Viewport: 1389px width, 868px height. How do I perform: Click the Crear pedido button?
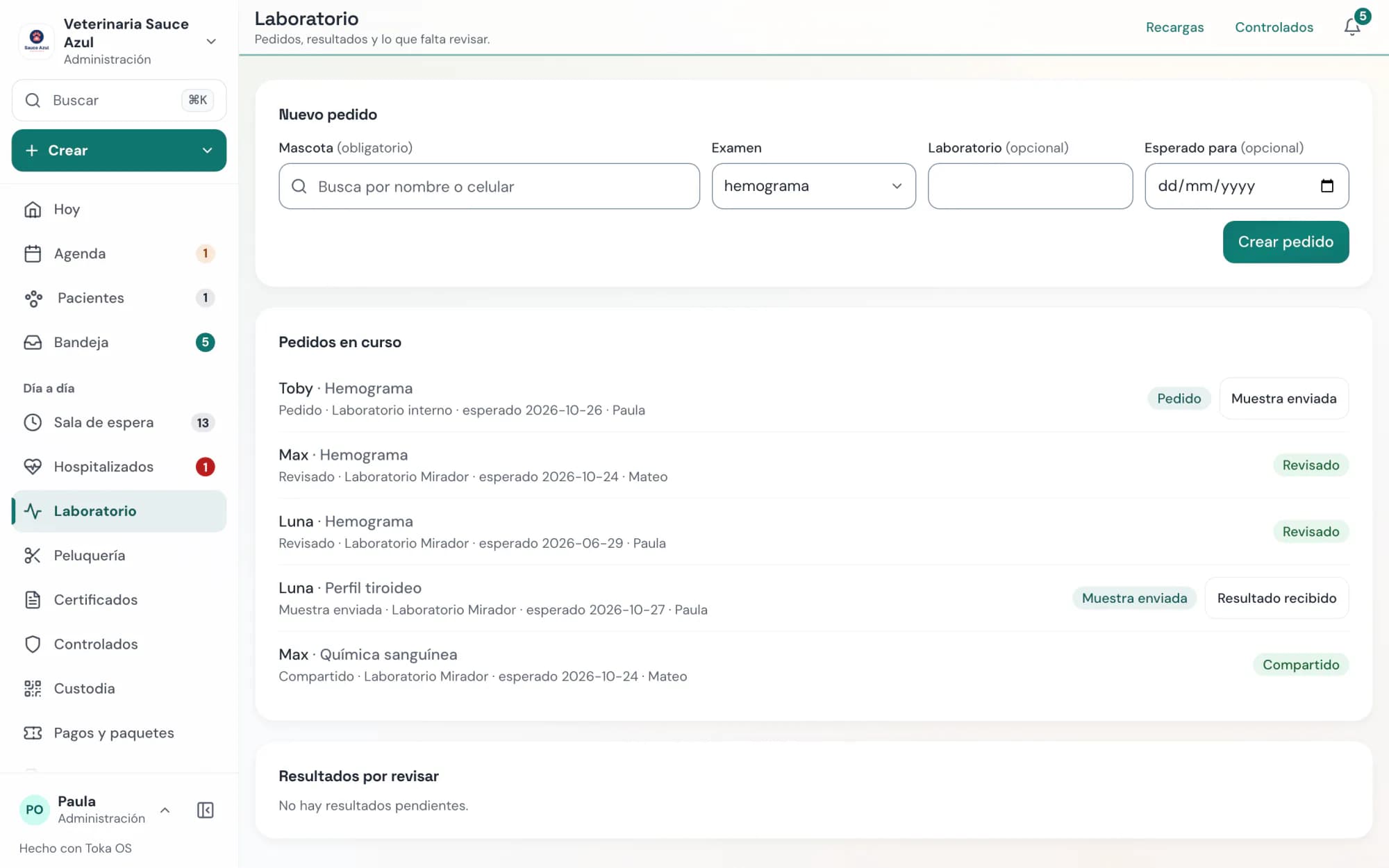click(x=1286, y=242)
